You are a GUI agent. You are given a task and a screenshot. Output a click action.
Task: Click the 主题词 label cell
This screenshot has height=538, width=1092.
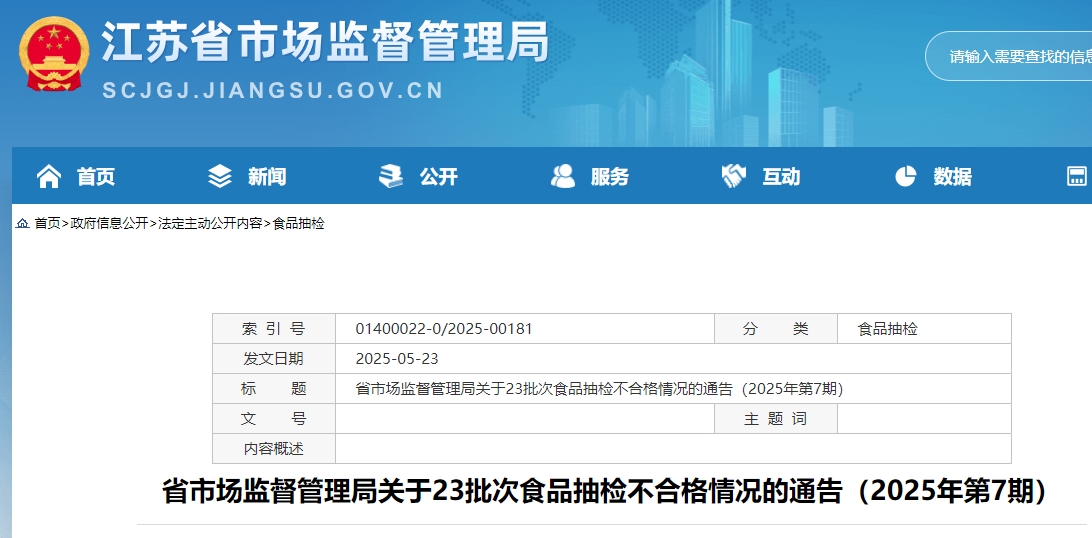pyautogui.click(x=776, y=419)
